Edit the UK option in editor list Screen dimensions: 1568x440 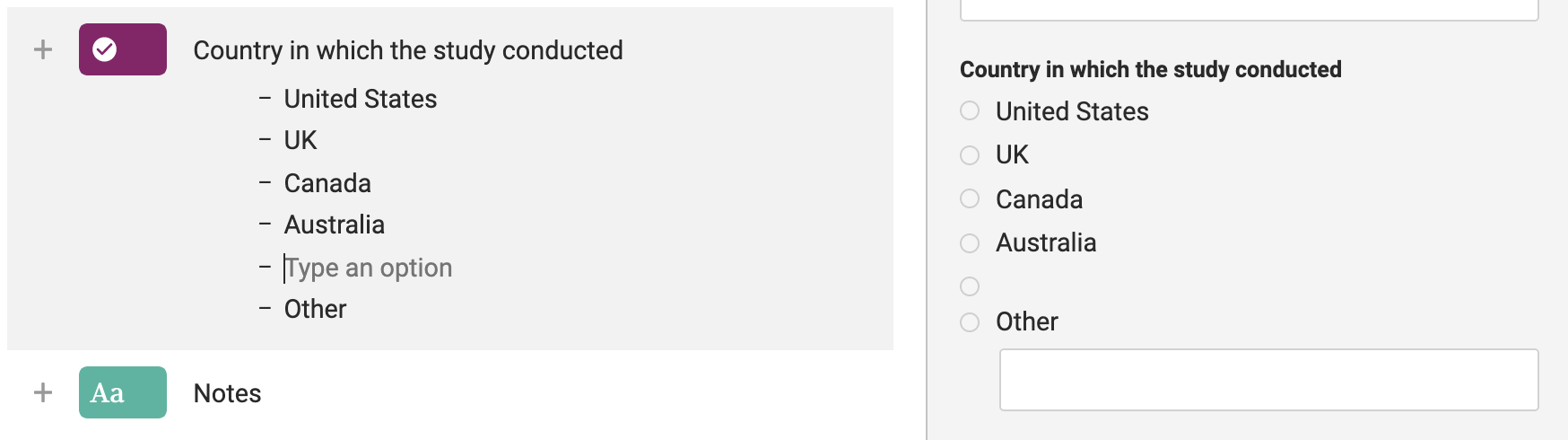[x=301, y=140]
